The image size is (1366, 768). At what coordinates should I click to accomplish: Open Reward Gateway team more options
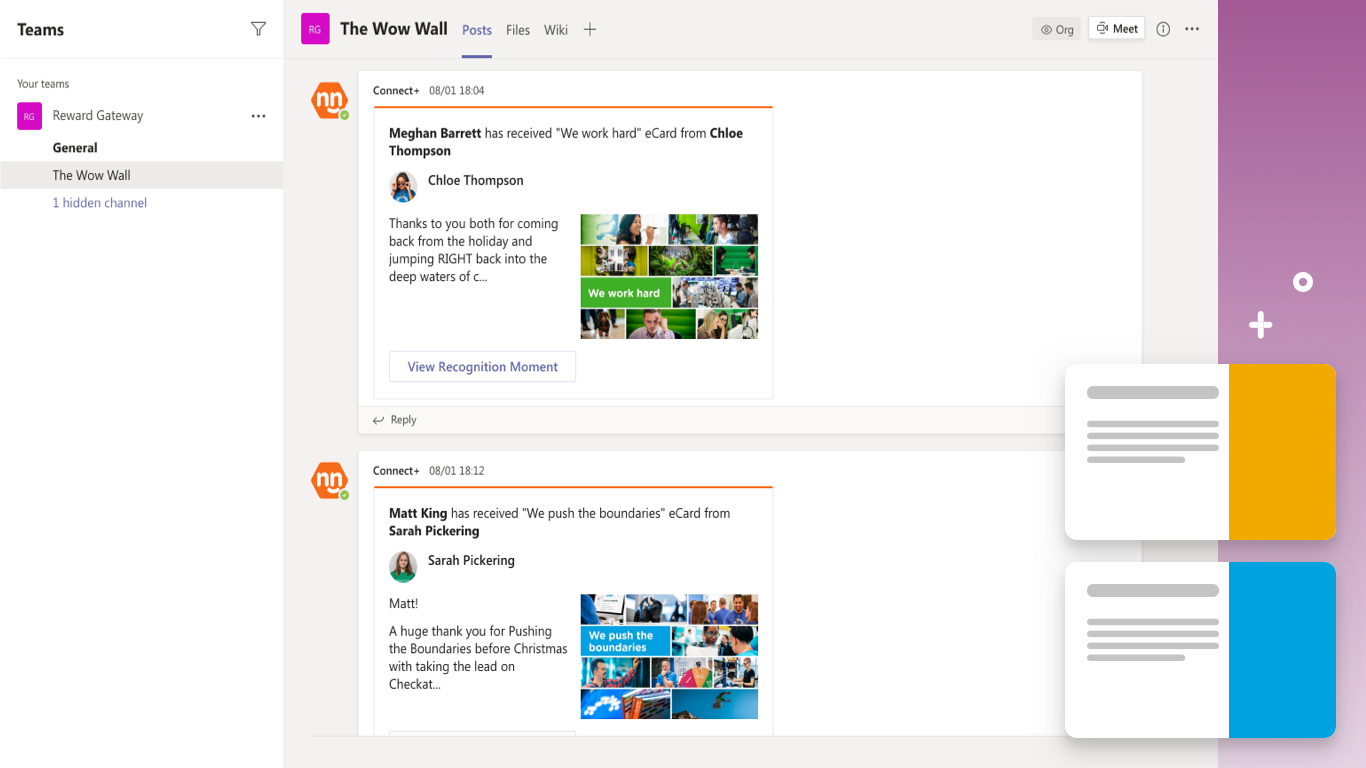[258, 116]
